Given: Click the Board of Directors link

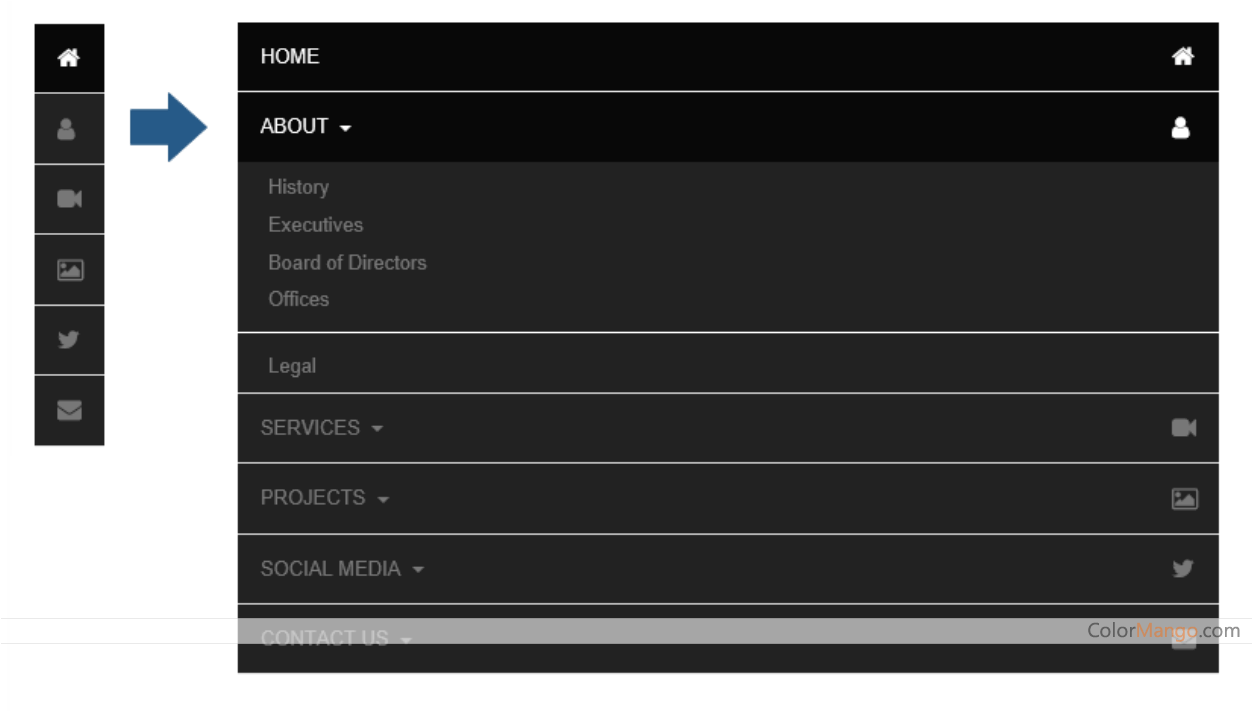Looking at the screenshot, I should coord(347,263).
